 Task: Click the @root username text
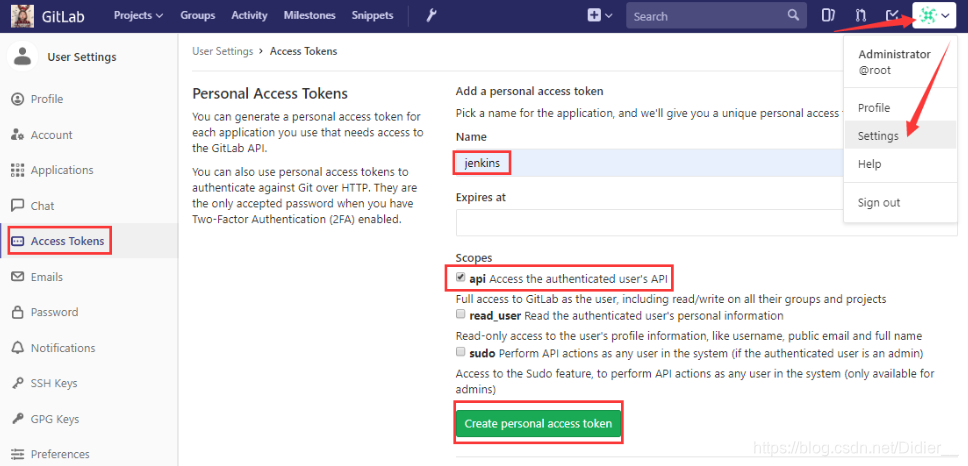point(875,70)
